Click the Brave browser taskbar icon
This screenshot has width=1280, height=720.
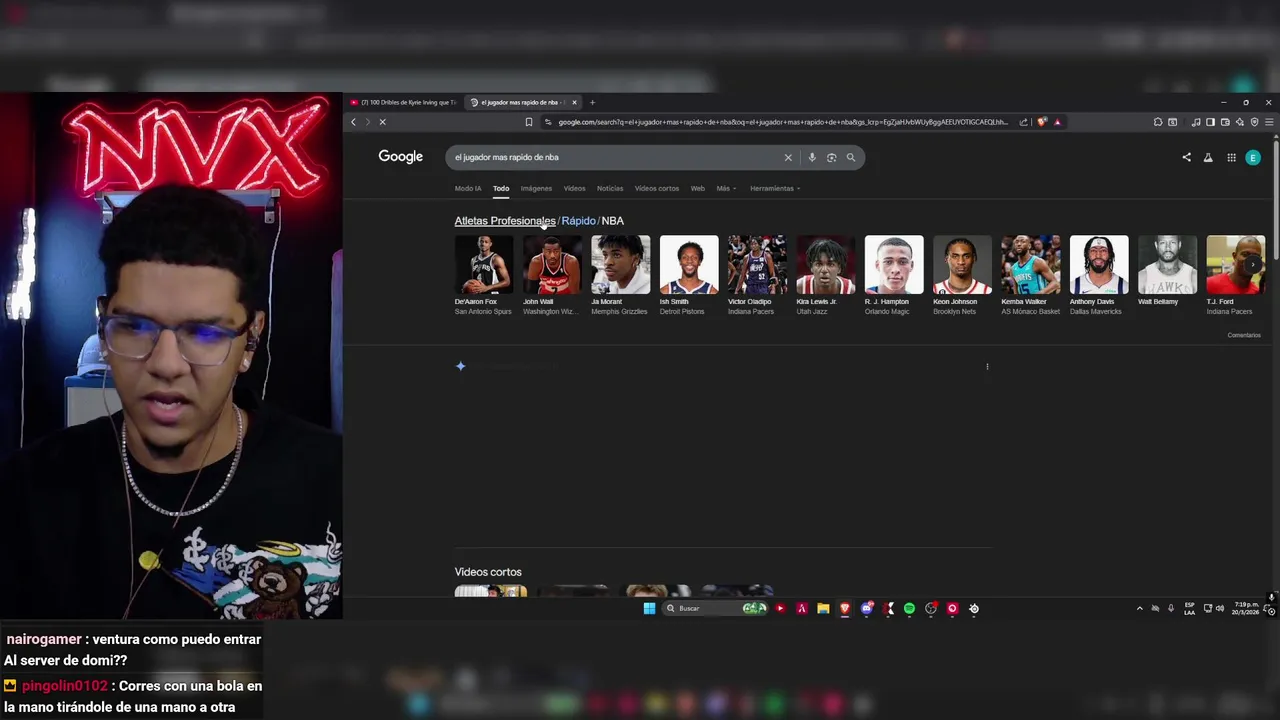pos(845,608)
